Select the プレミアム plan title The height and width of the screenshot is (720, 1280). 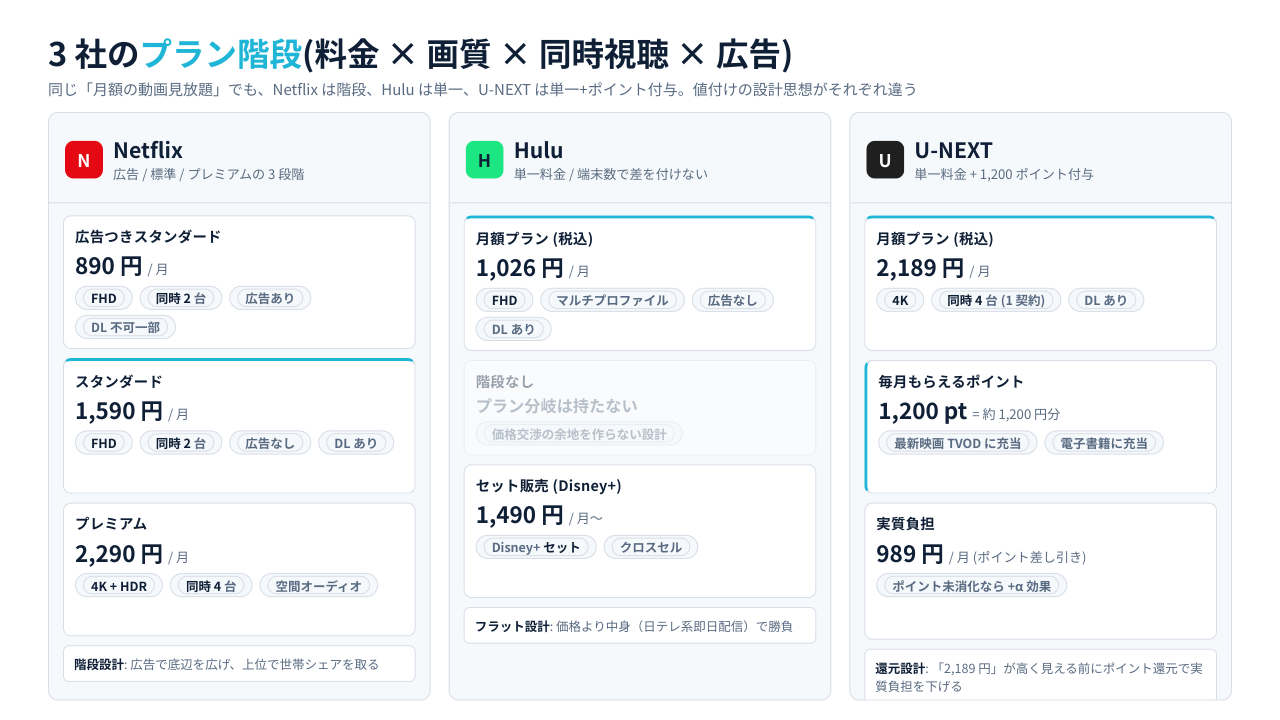(x=111, y=523)
